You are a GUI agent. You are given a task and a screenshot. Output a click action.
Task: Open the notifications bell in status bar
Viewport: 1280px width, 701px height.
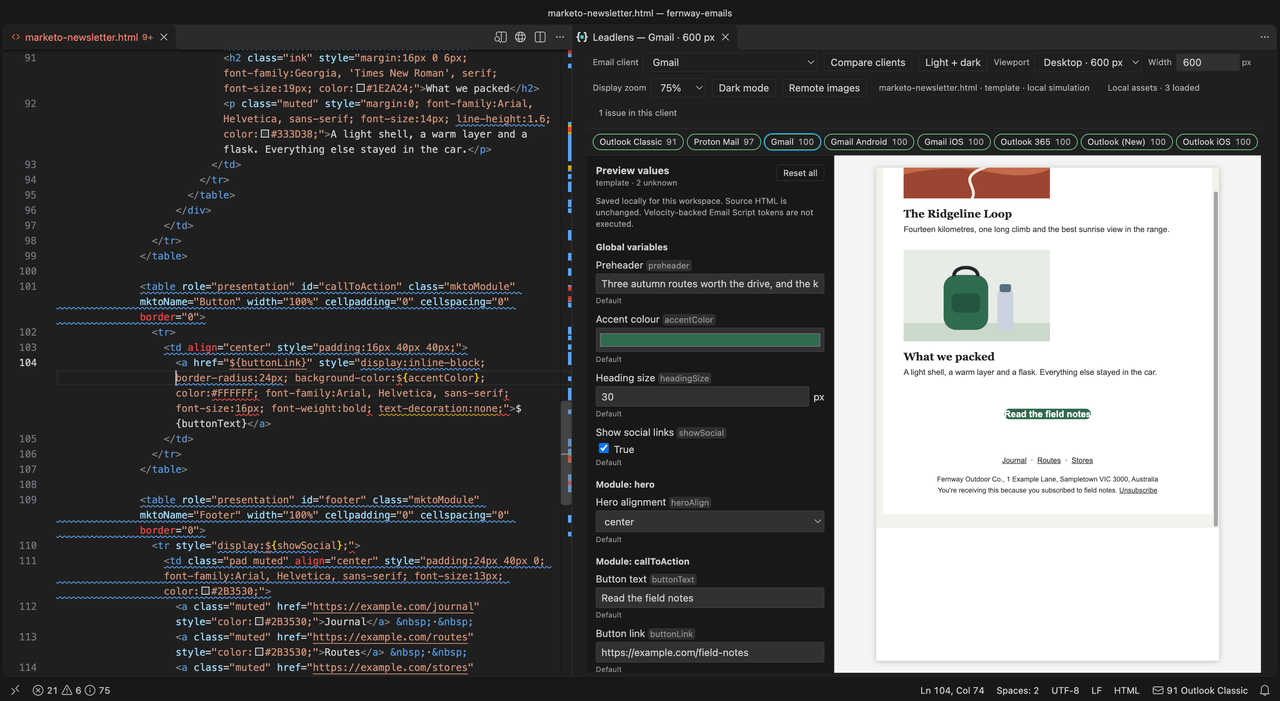[1265, 690]
